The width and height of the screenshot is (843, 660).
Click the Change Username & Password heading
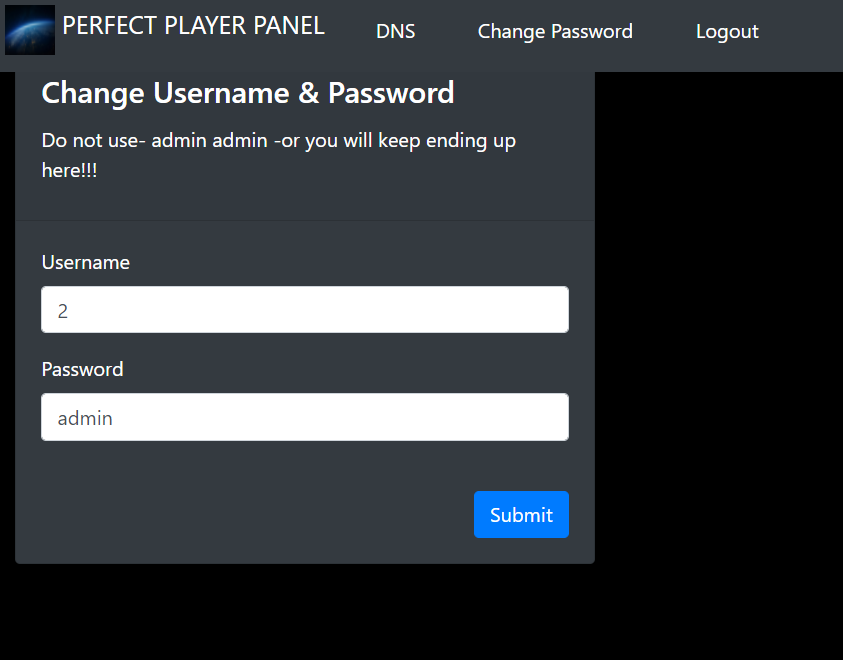(248, 93)
